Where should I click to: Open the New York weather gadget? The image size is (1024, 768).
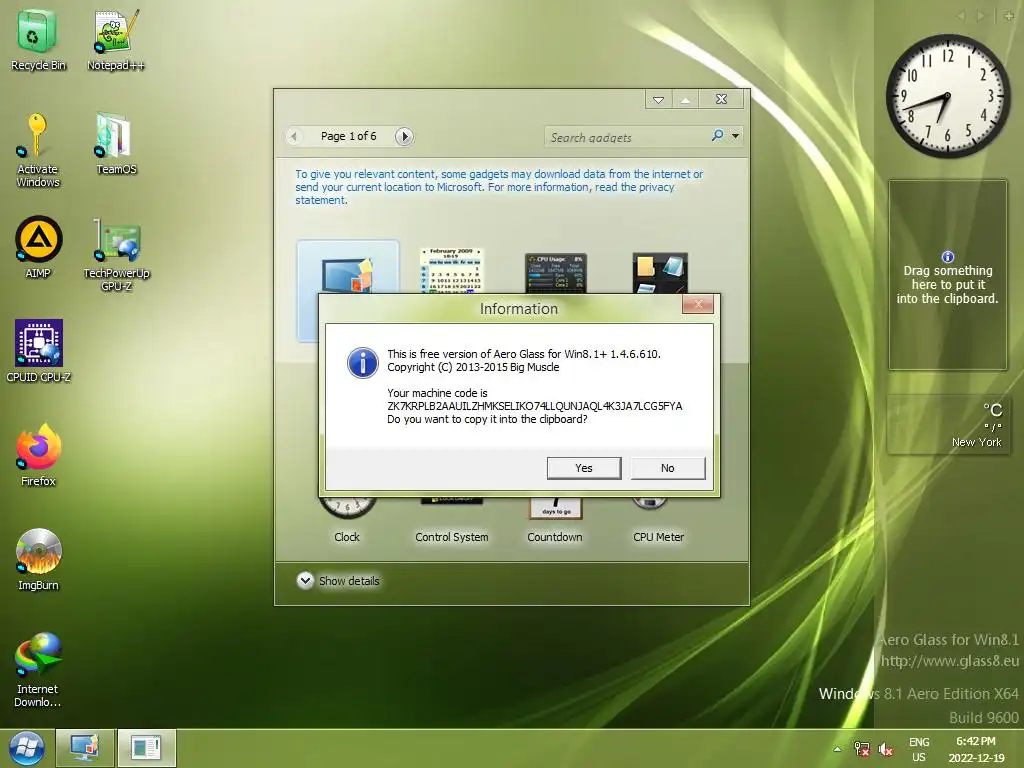coord(948,424)
